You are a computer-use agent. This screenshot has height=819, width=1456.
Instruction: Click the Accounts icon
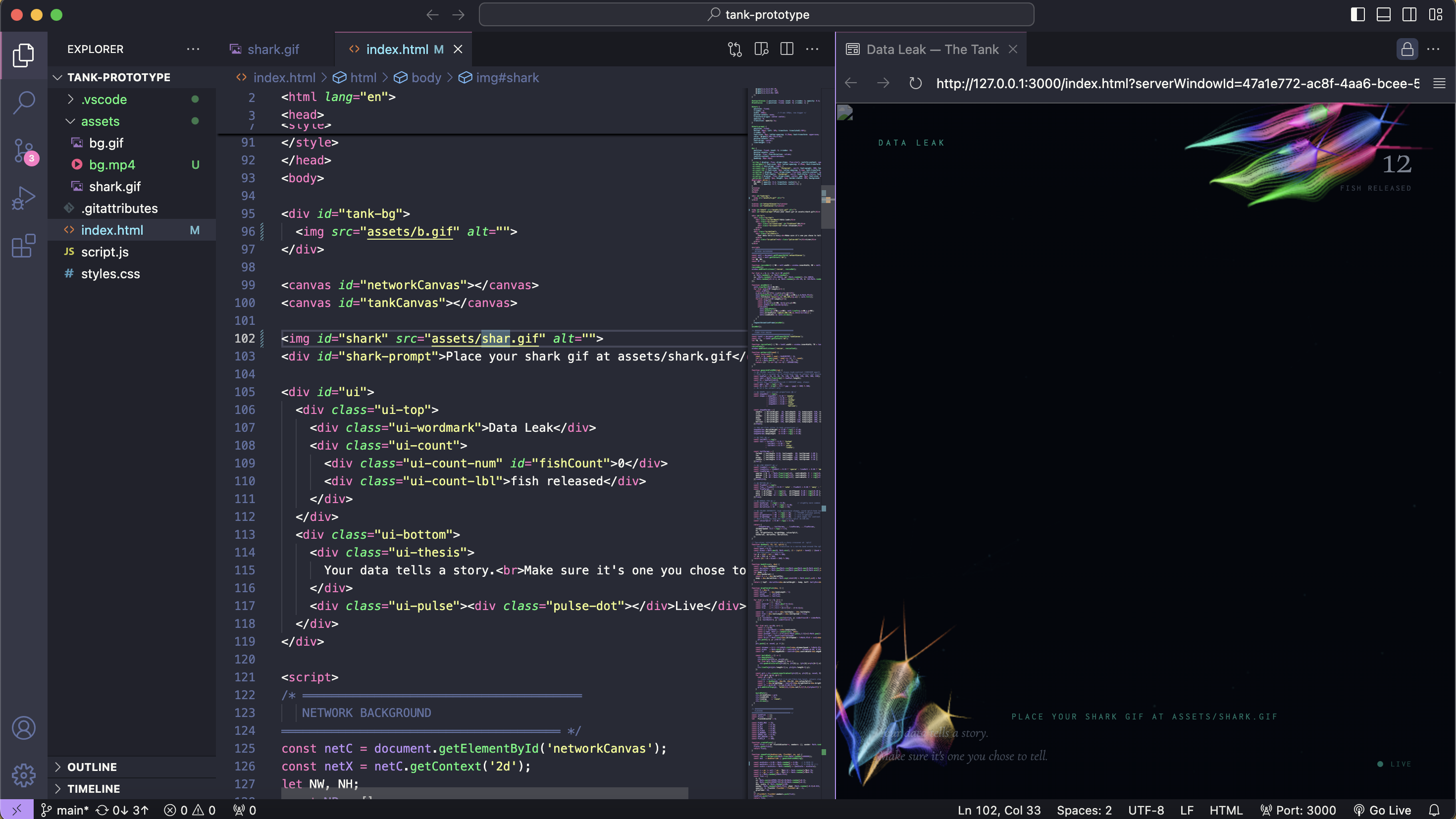(x=24, y=728)
